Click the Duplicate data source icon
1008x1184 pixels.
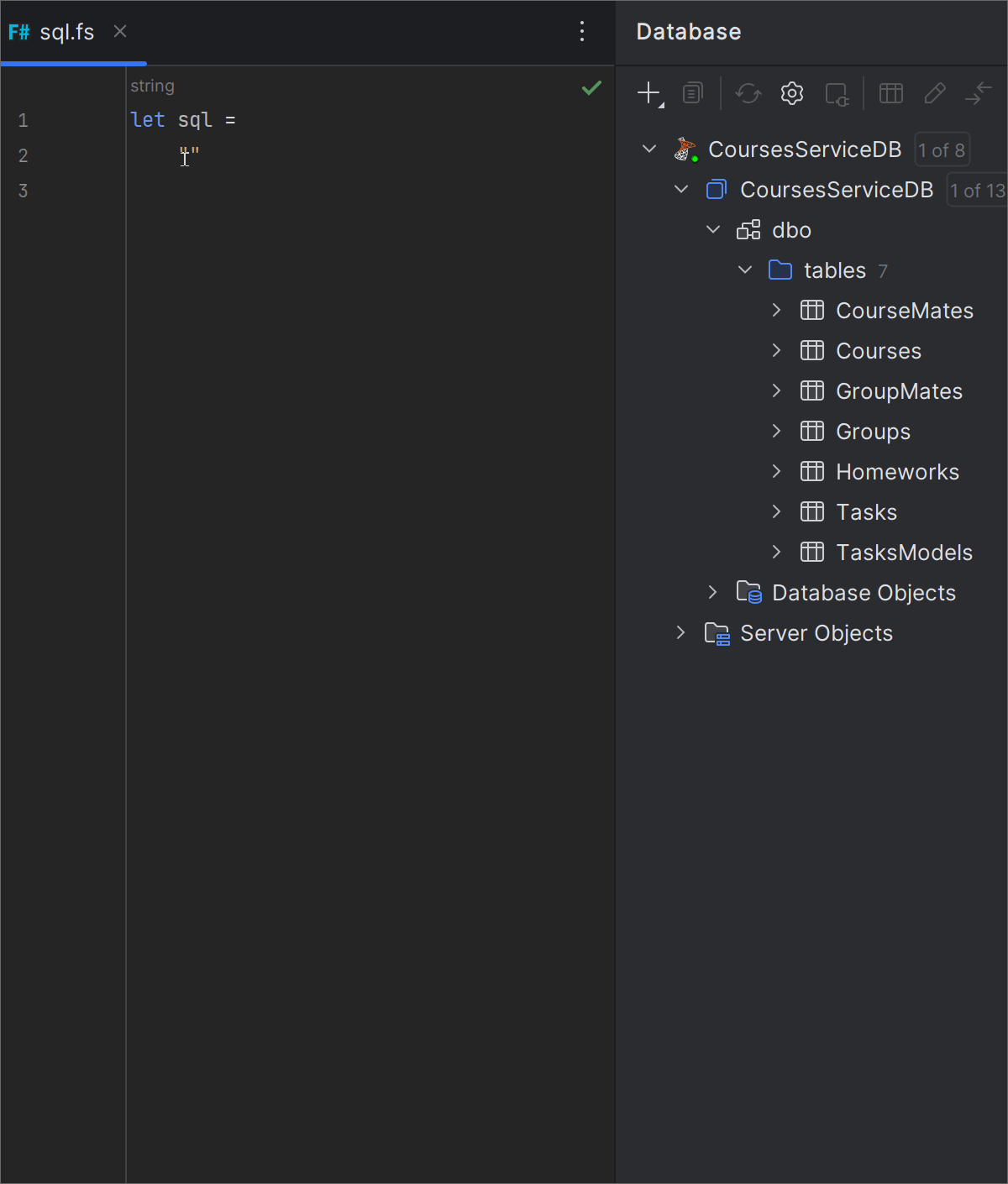[693, 93]
